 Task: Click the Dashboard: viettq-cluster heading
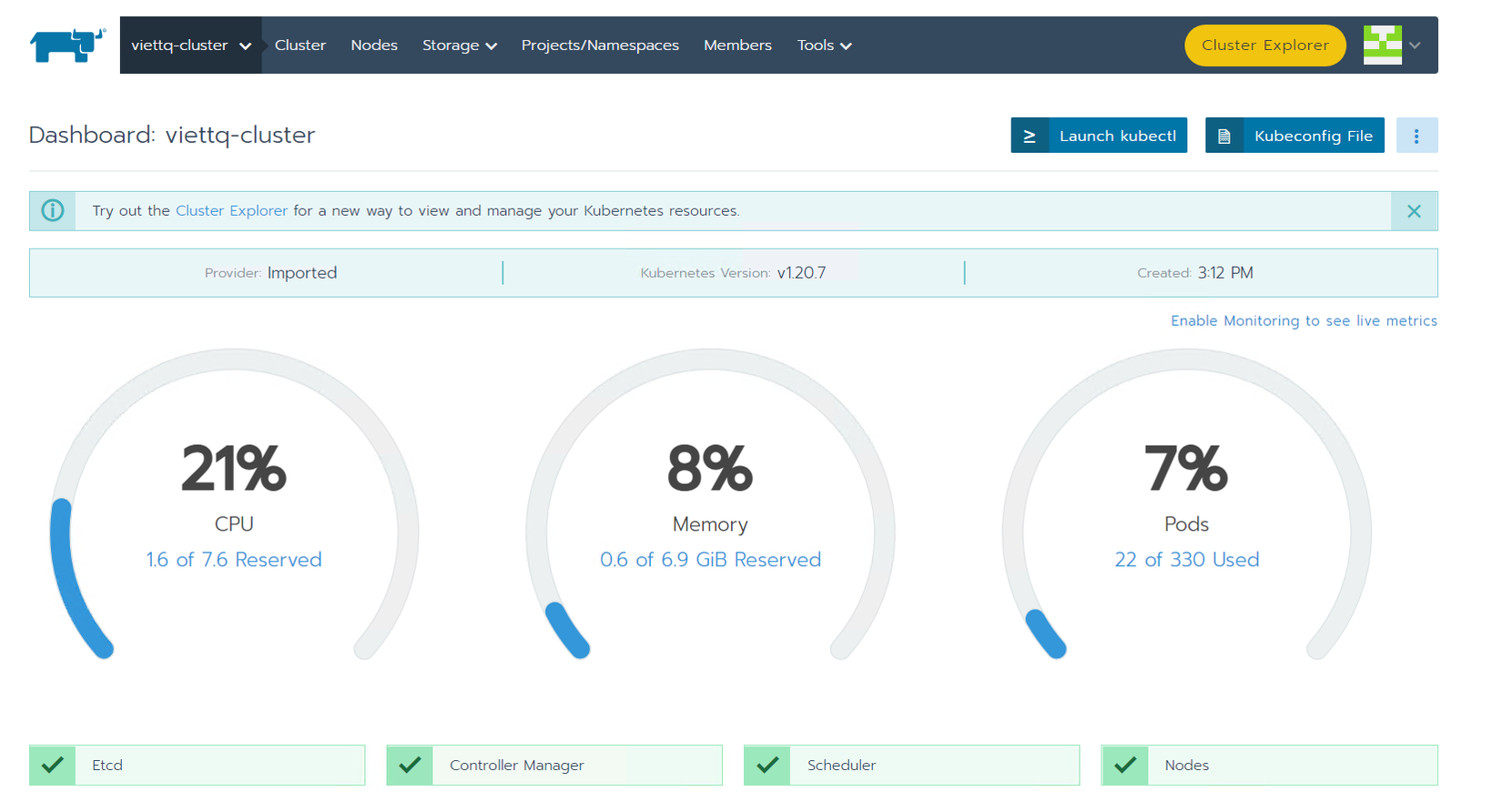pos(172,135)
